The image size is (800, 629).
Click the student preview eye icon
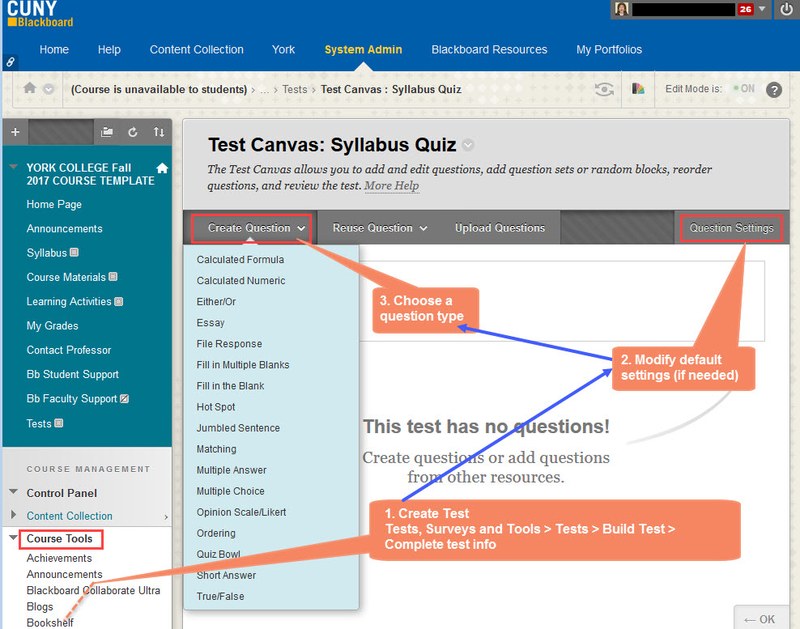tap(604, 89)
